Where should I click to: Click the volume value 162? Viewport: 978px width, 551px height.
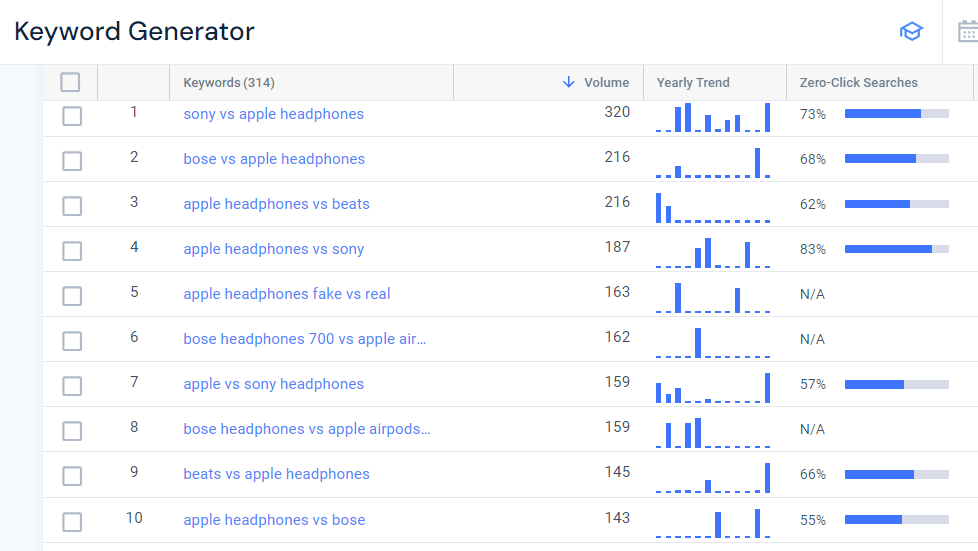[617, 337]
